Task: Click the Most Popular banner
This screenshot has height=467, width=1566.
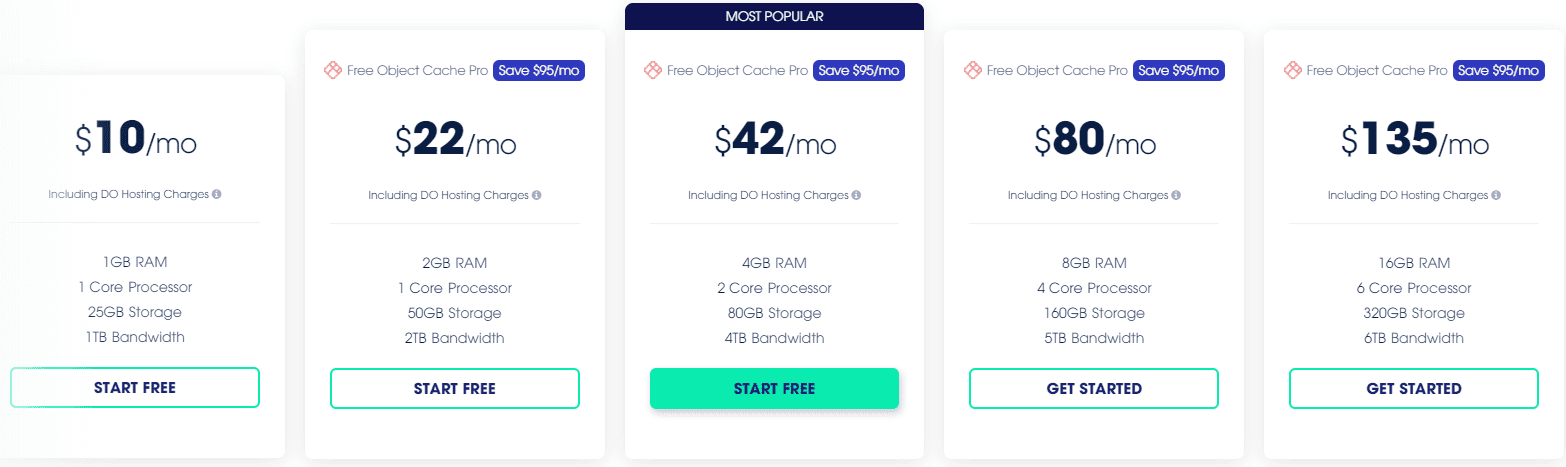Action: (x=774, y=17)
